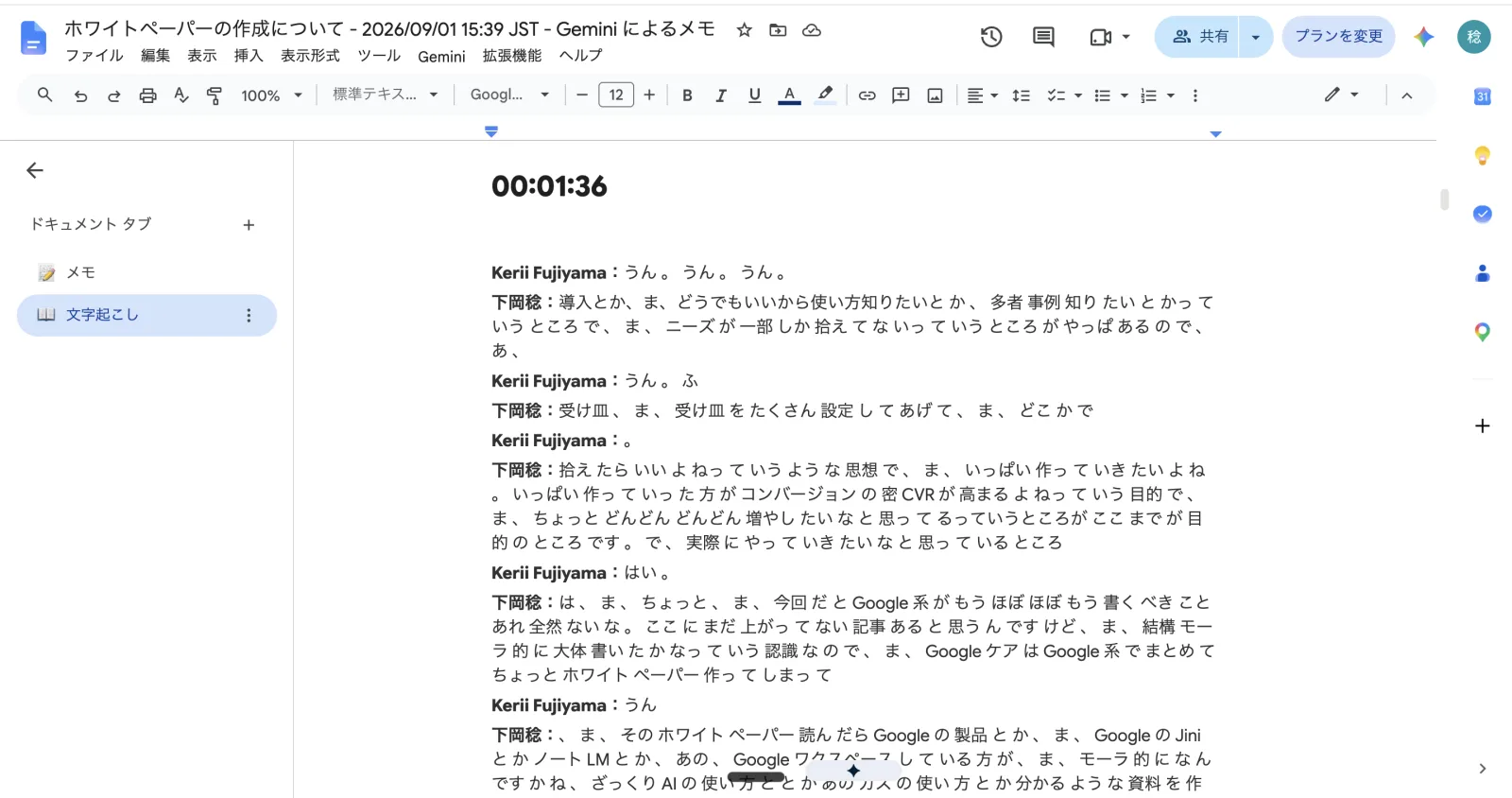
Task: Open checklist options dropdown arrow
Action: [1078, 95]
